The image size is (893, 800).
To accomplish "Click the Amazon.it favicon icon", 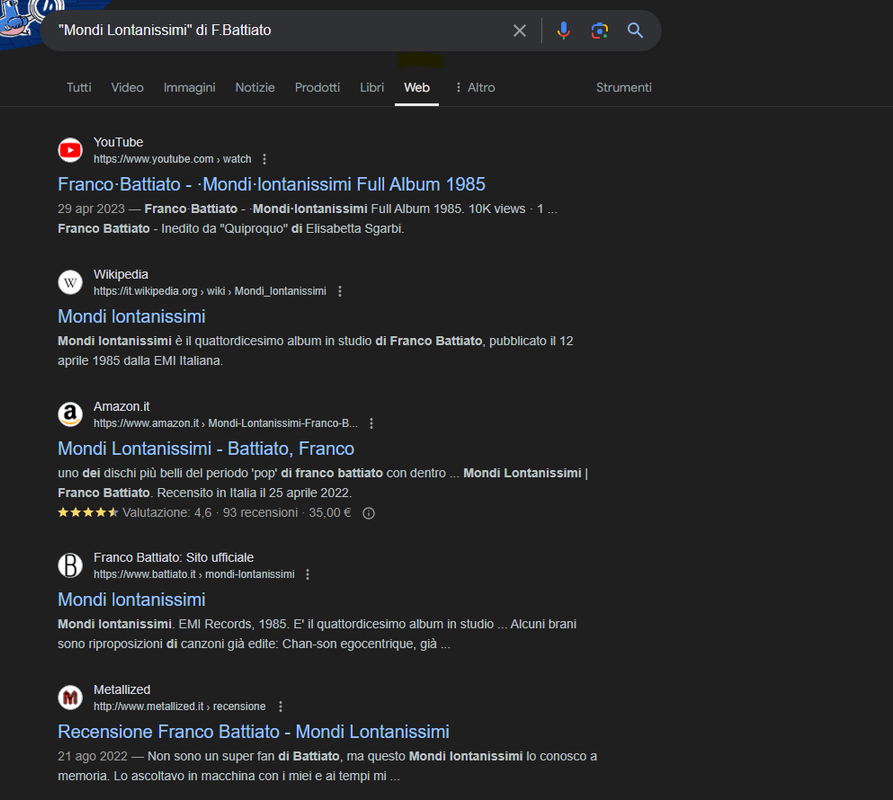I will (x=70, y=415).
